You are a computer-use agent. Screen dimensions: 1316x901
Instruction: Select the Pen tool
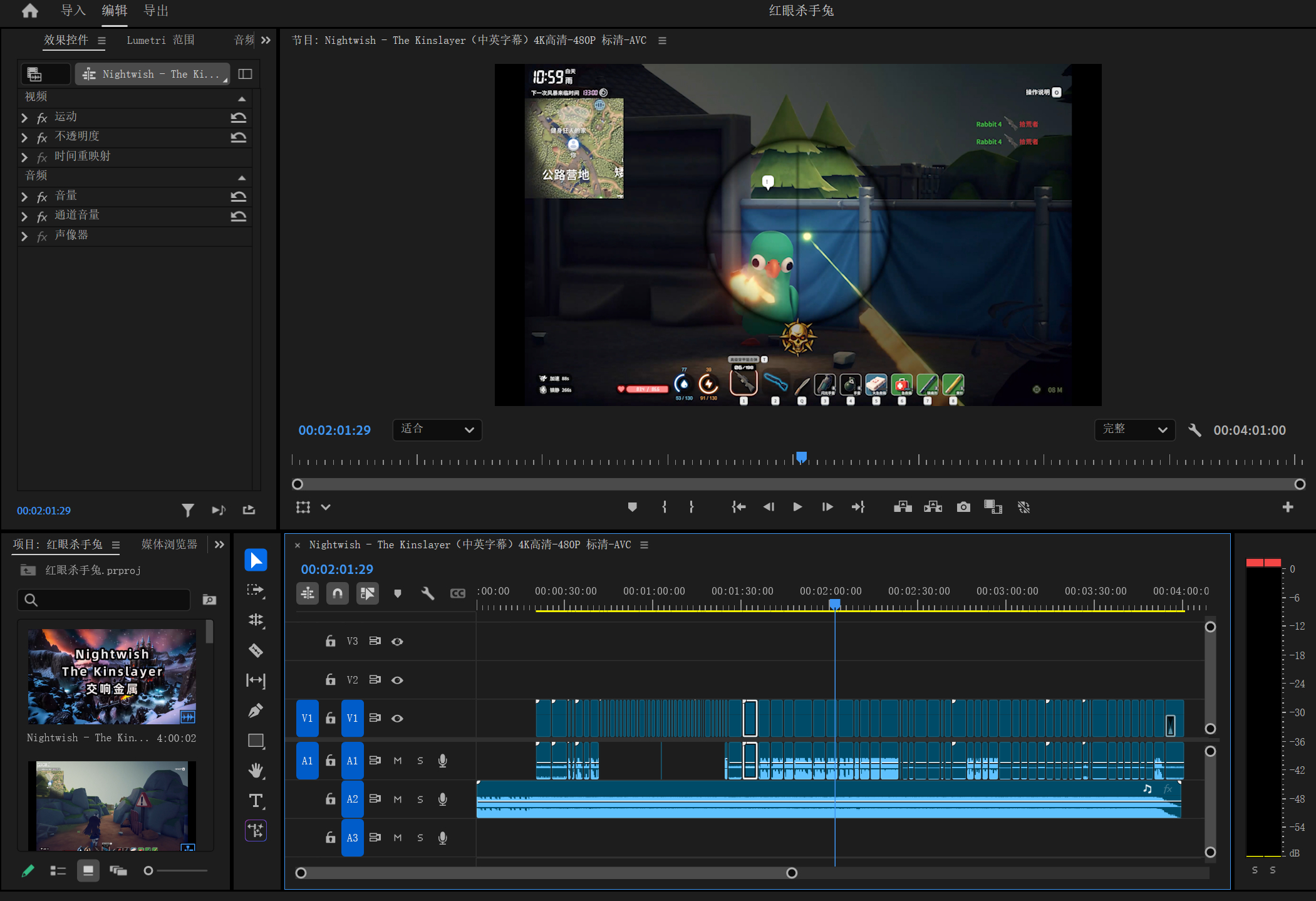coord(256,711)
